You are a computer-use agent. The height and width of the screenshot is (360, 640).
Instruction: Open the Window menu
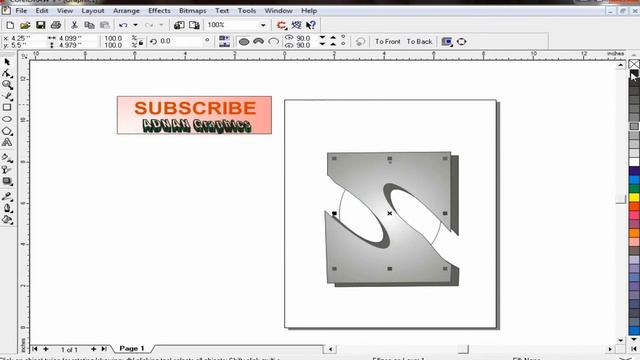click(278, 11)
